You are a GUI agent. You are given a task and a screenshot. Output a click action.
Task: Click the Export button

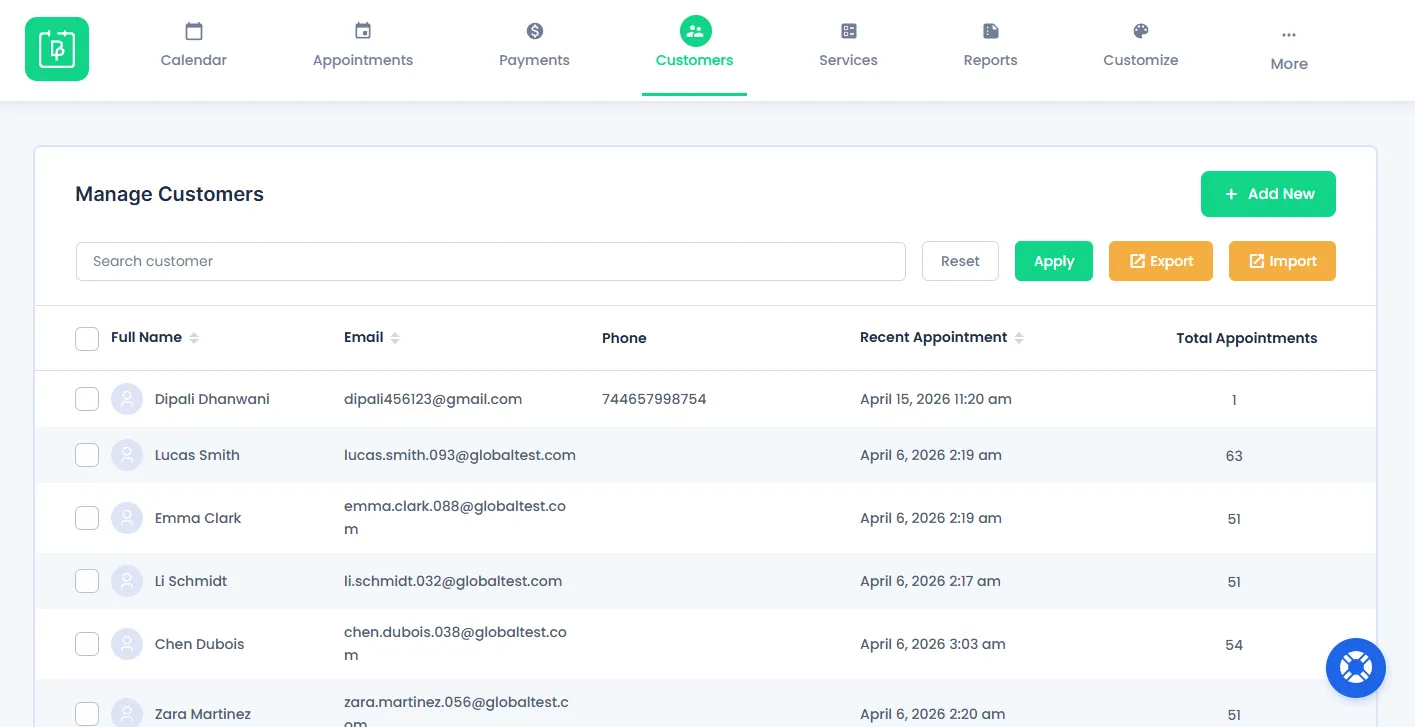tap(1161, 261)
